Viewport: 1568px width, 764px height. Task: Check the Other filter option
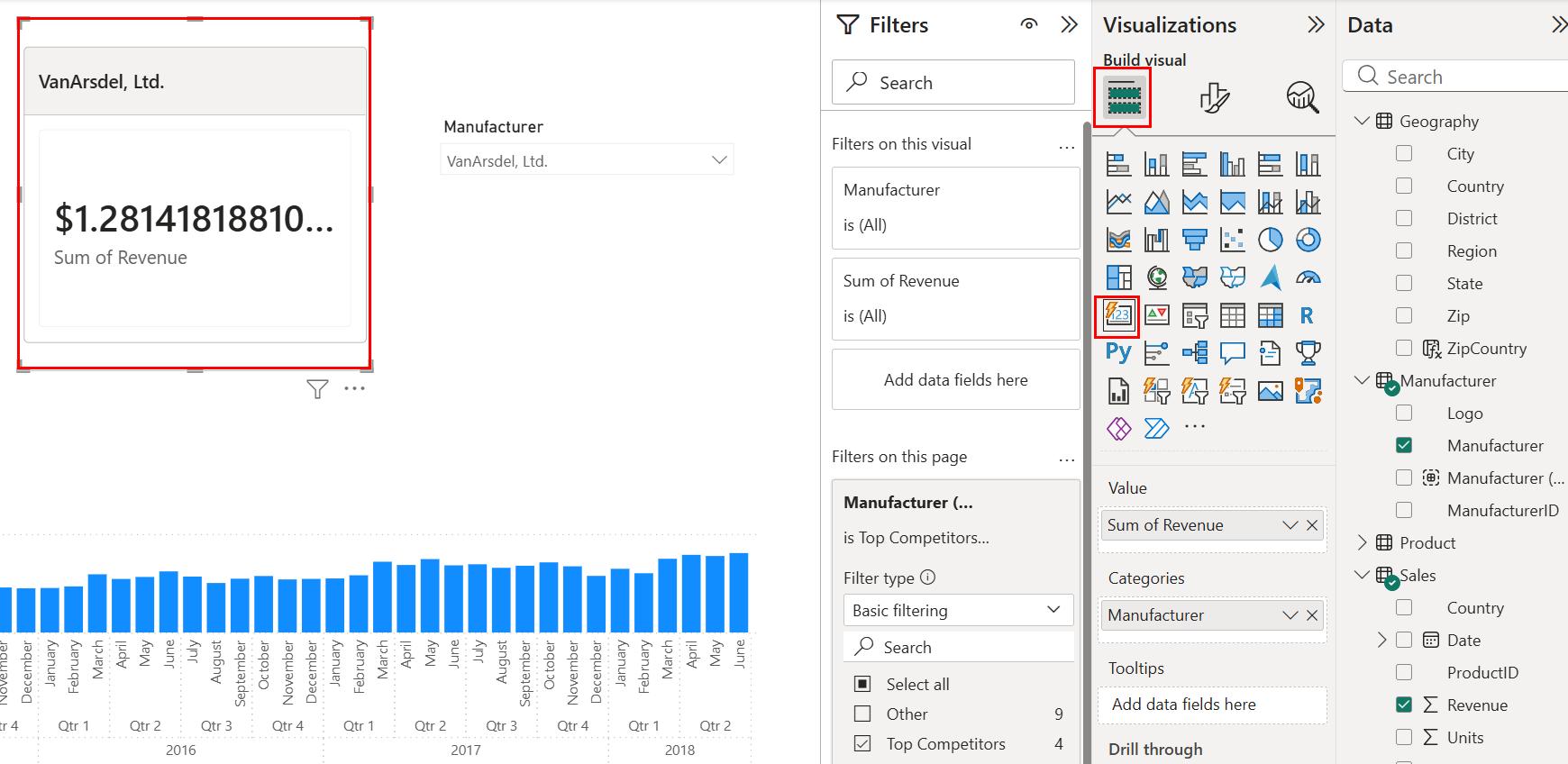(x=862, y=714)
